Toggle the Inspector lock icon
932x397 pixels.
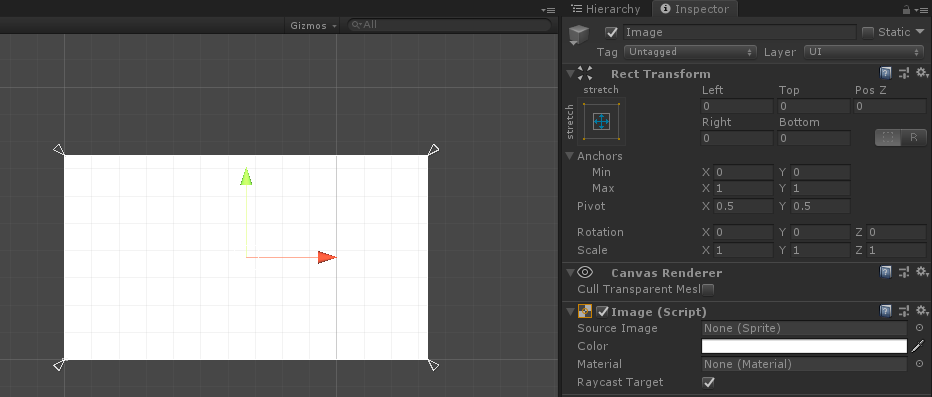(906, 9)
